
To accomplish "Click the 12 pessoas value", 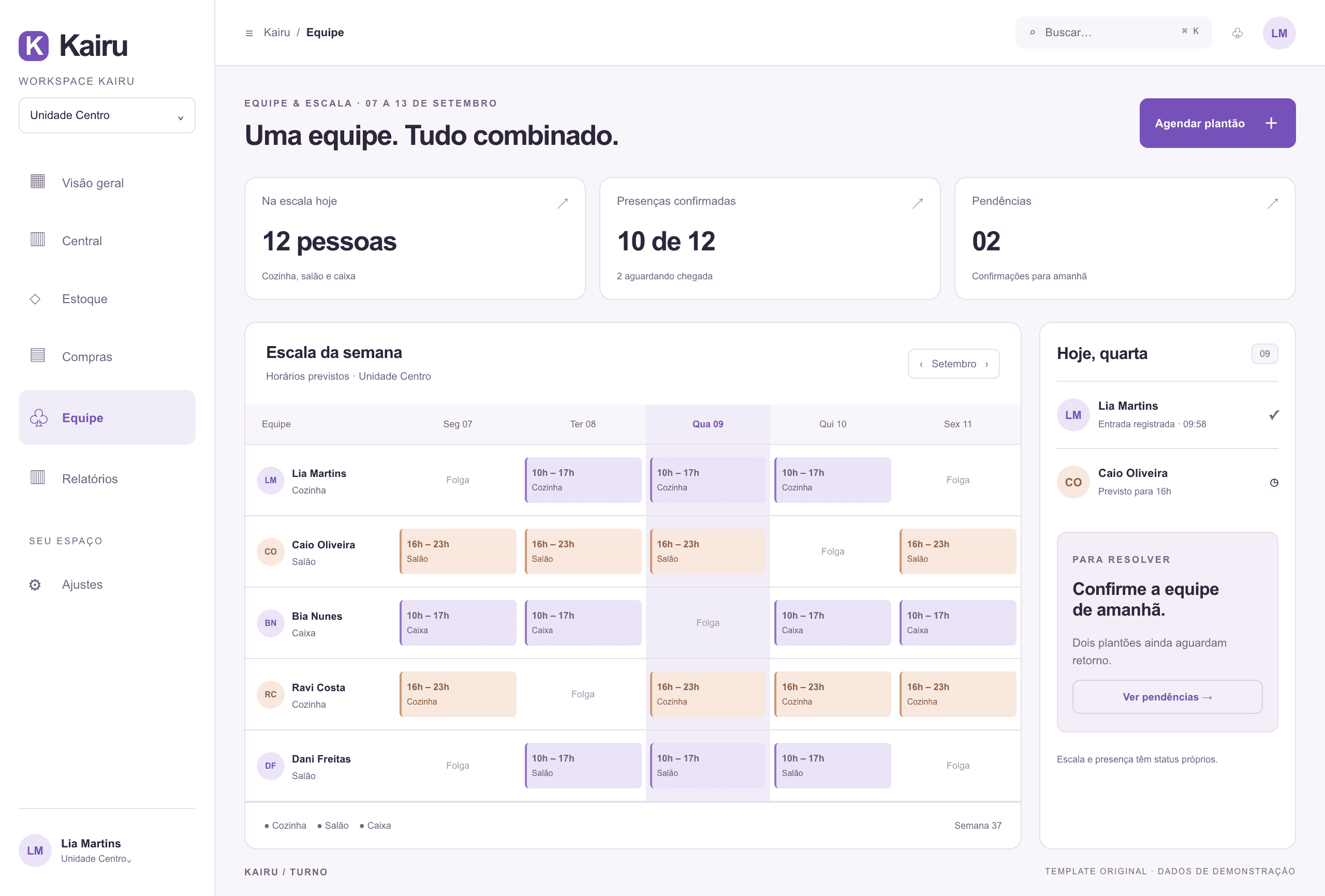I will [329, 241].
